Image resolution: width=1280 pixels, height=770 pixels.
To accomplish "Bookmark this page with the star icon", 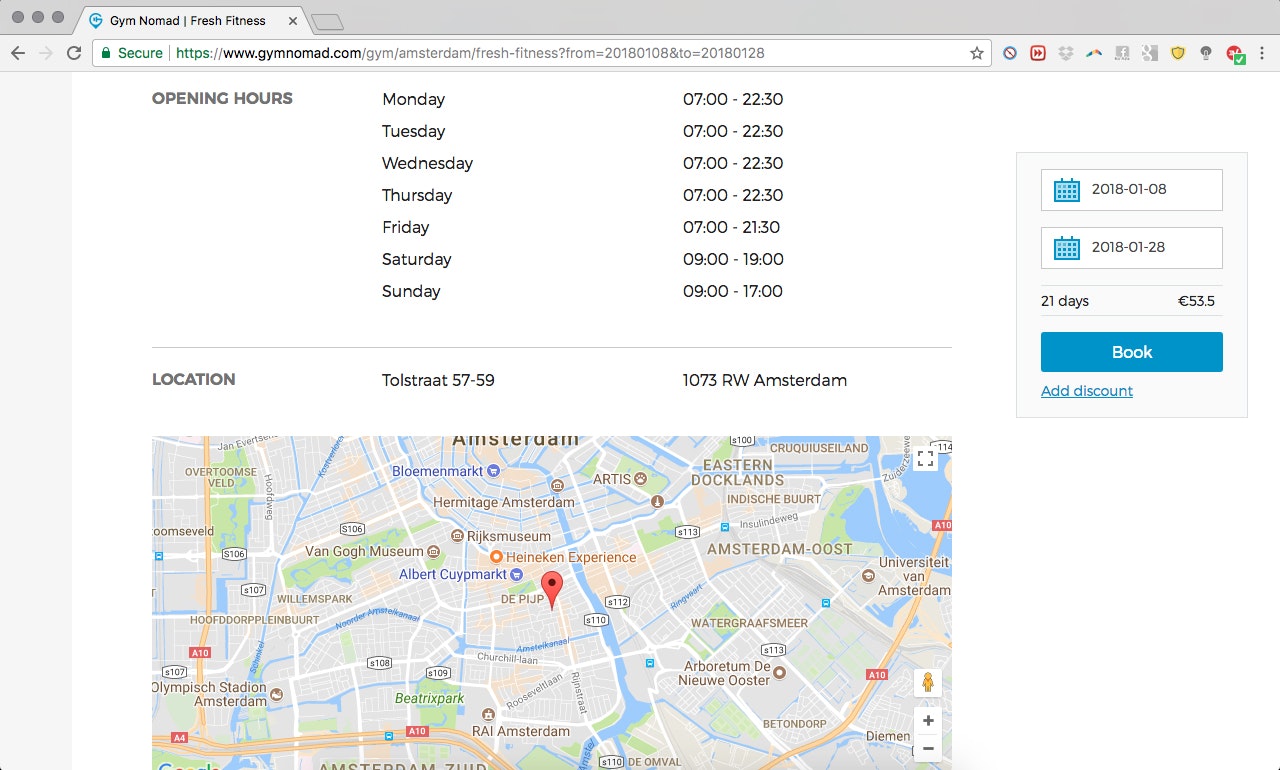I will click(977, 53).
